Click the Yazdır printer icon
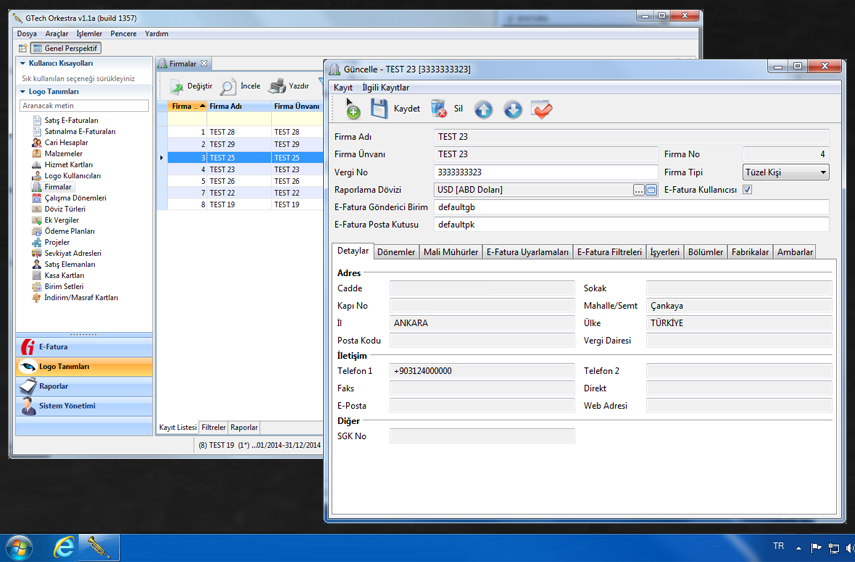This screenshot has width=855, height=562. coord(277,87)
